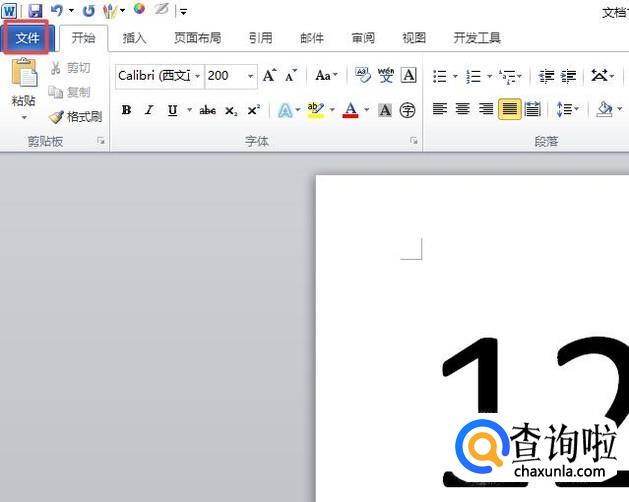
Task: Click the clear formatting icon
Action: (363, 75)
